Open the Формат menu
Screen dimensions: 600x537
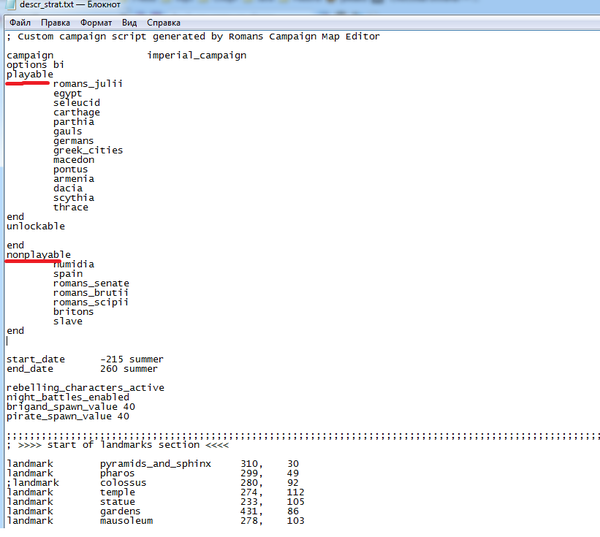[x=96, y=21]
